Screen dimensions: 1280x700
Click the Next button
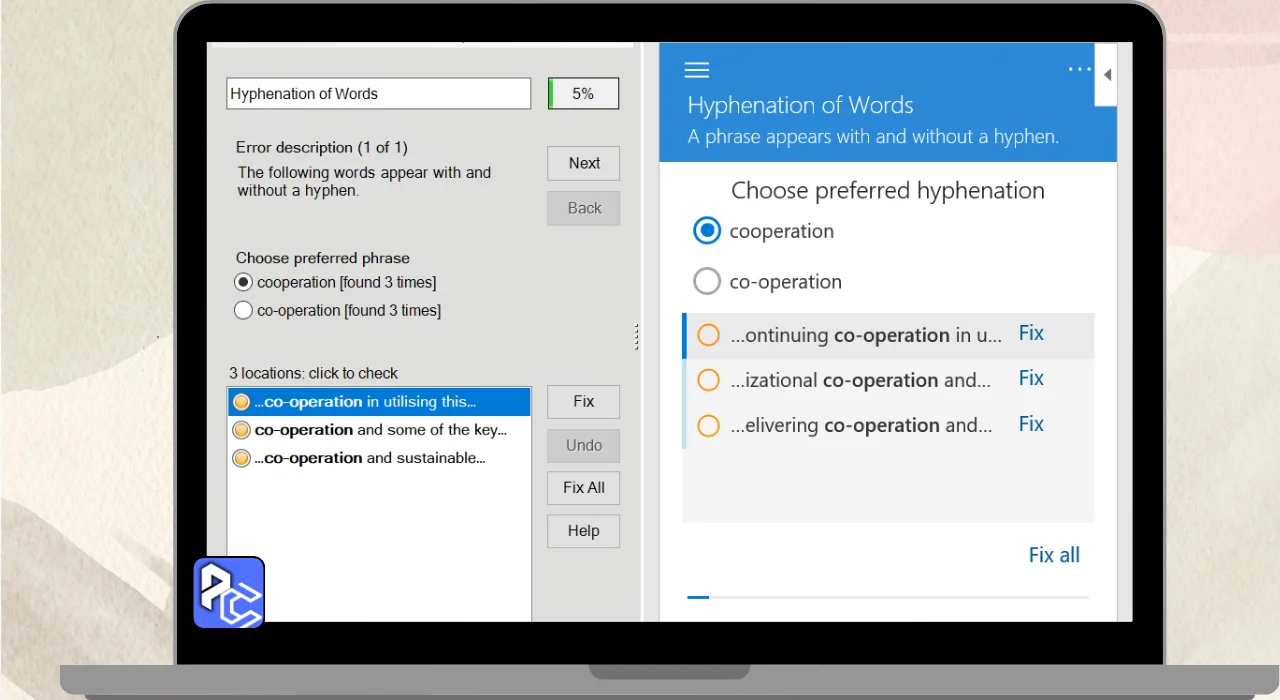tap(584, 164)
